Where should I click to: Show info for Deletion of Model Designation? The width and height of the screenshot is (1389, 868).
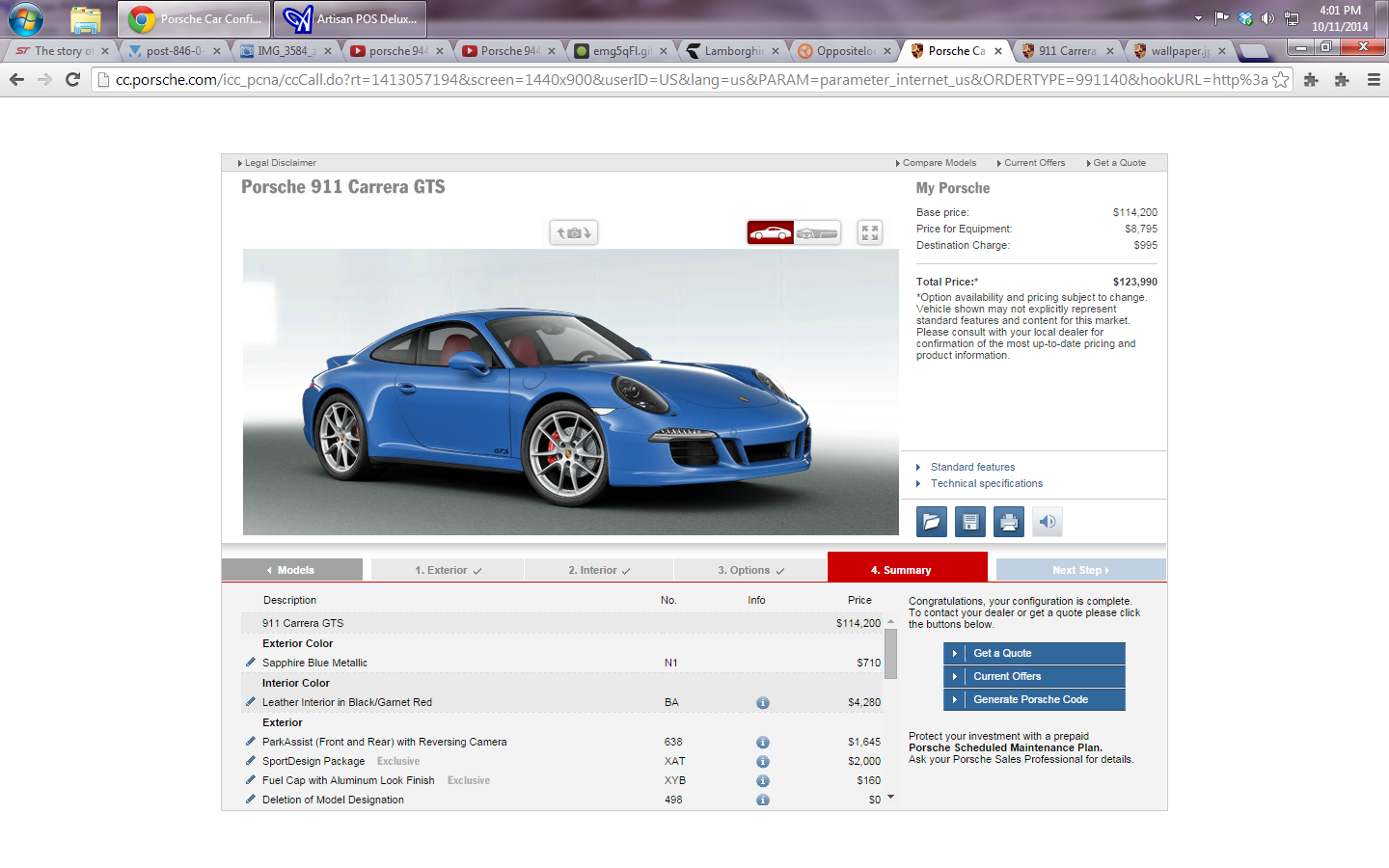click(x=763, y=800)
